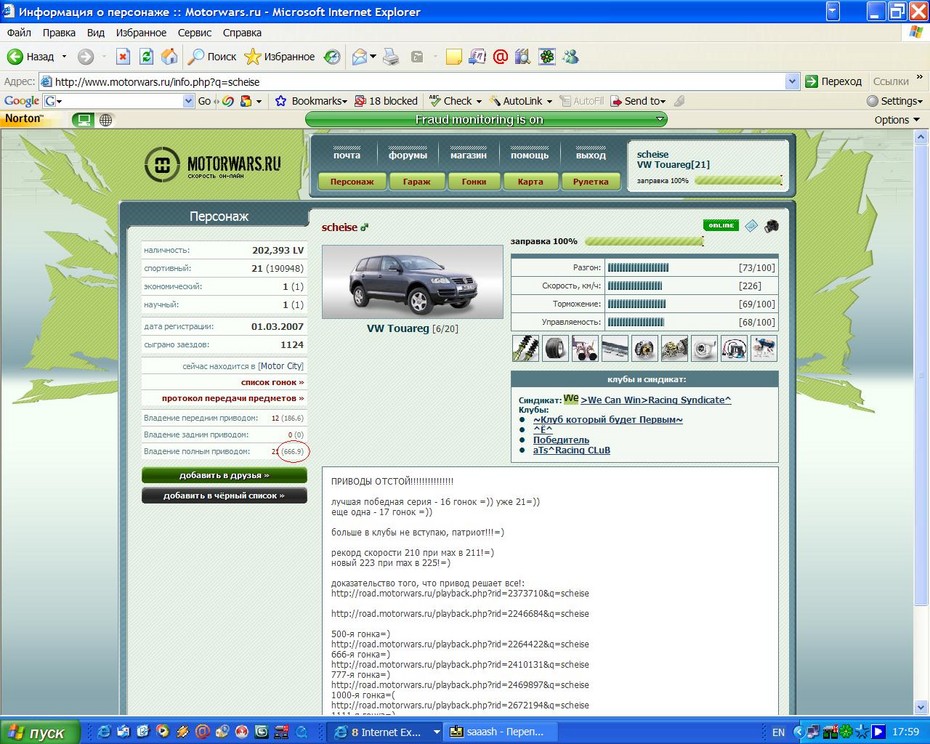
Task: Print the page with the printer icon
Action: tap(391, 57)
